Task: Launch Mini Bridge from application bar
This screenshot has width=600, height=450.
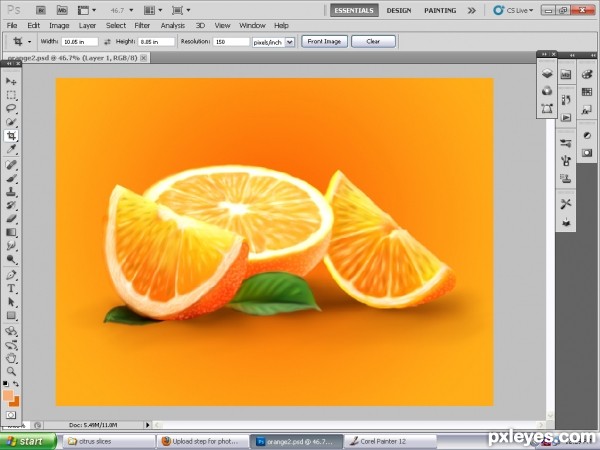Action: pos(62,10)
